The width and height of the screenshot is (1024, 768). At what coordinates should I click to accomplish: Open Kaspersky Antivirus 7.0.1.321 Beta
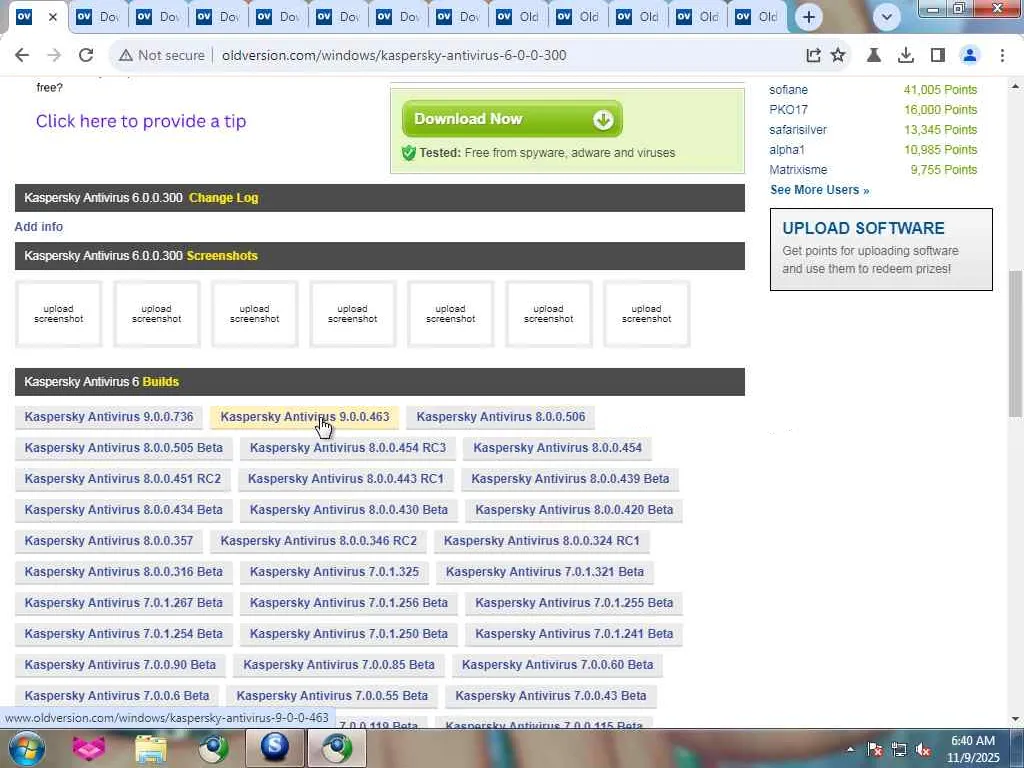pos(545,572)
